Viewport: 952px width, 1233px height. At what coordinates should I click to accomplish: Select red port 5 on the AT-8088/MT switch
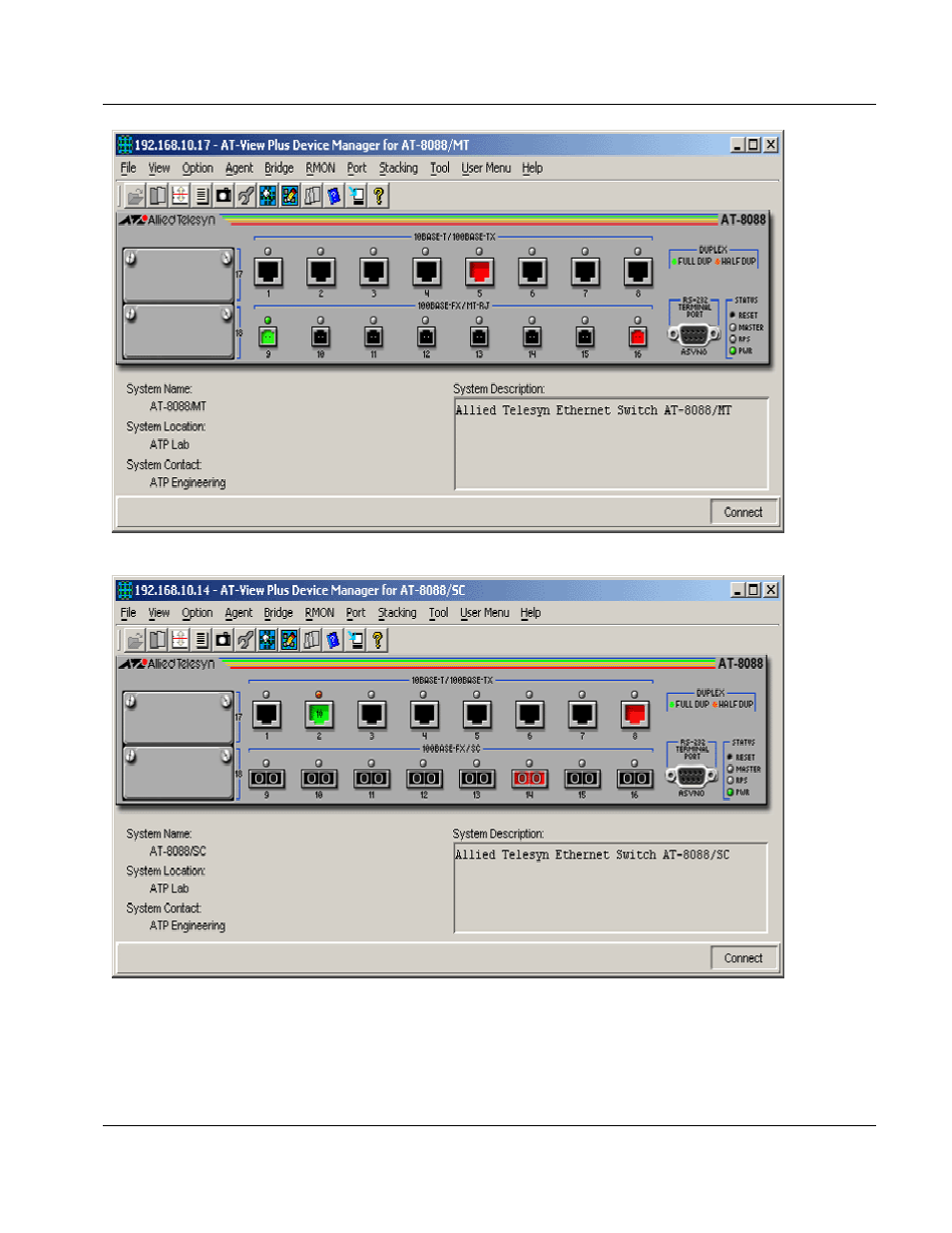click(480, 272)
